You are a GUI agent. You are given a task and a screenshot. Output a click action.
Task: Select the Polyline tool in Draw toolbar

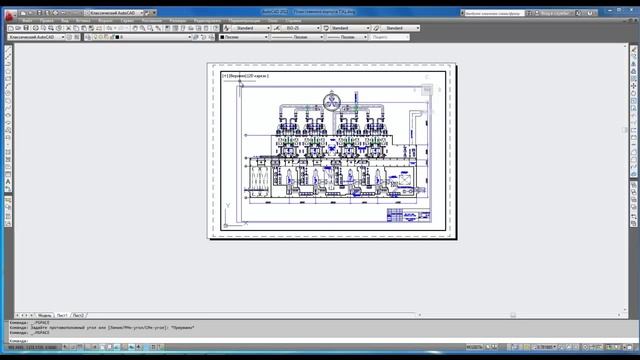point(8,64)
